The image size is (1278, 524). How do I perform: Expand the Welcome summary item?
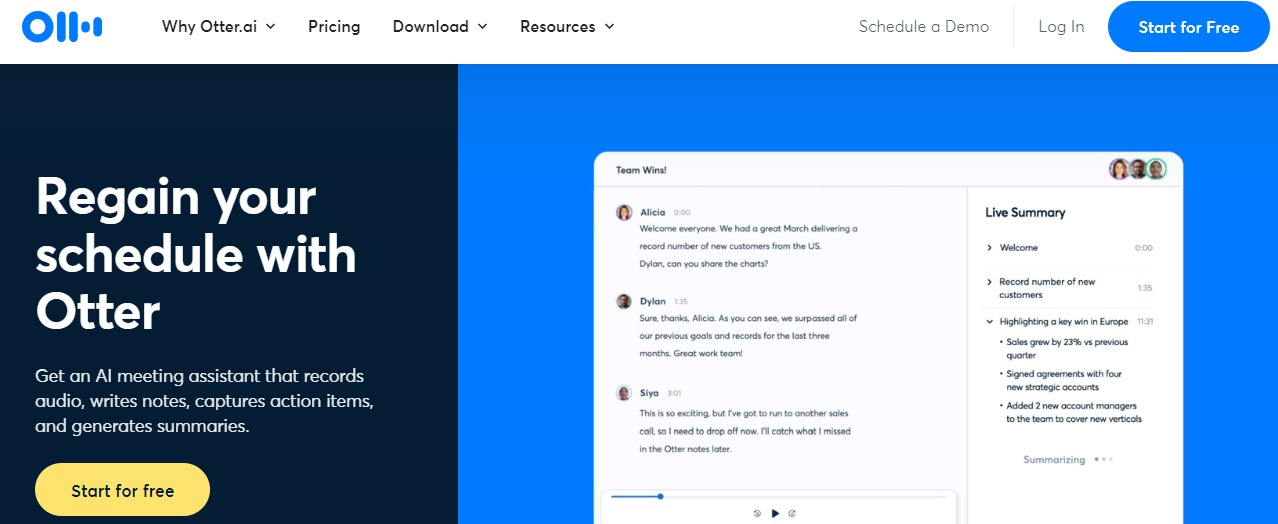click(989, 248)
